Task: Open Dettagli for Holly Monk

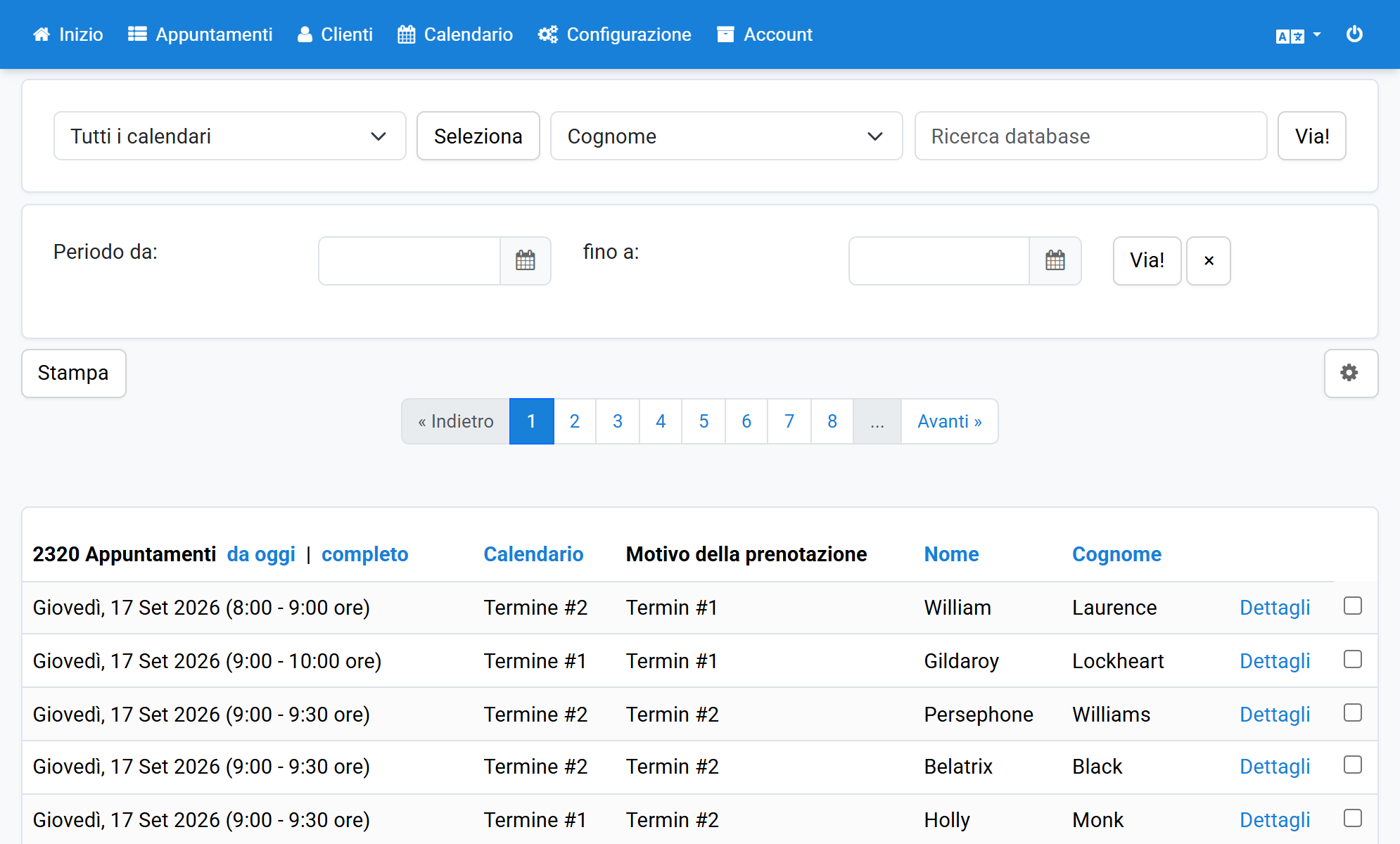Action: [1275, 819]
